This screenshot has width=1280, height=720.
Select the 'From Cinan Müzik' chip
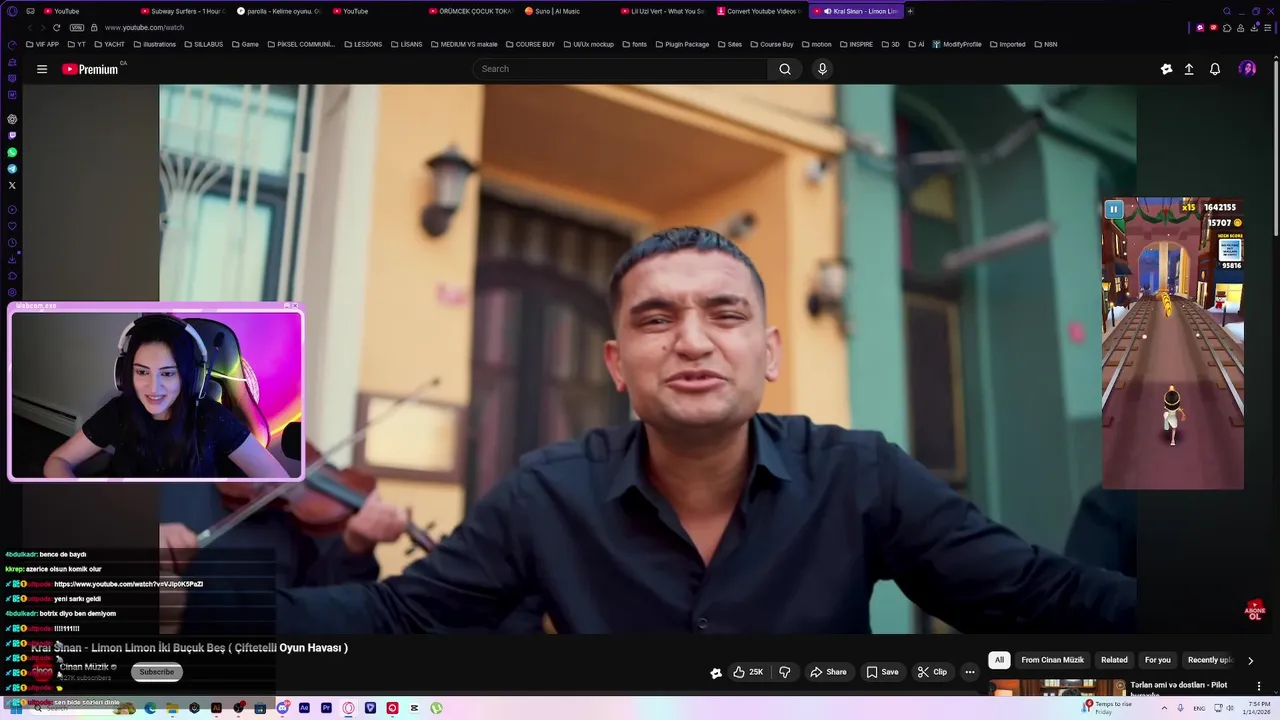click(x=1052, y=660)
